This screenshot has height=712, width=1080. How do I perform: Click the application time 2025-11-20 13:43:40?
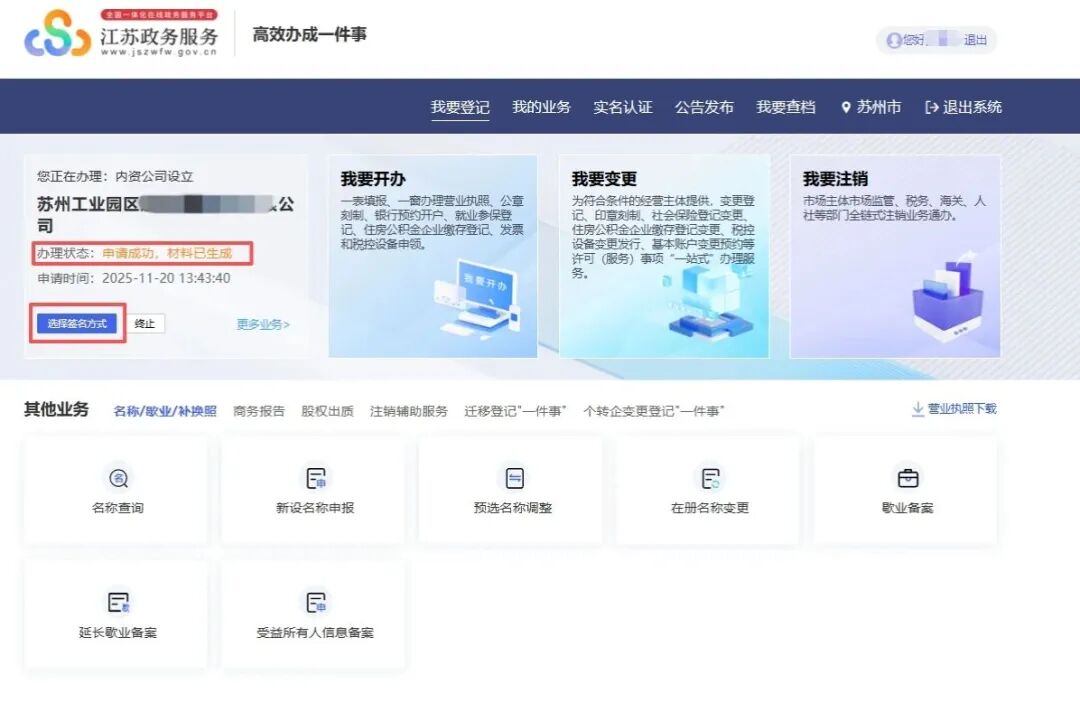[x=166, y=278]
